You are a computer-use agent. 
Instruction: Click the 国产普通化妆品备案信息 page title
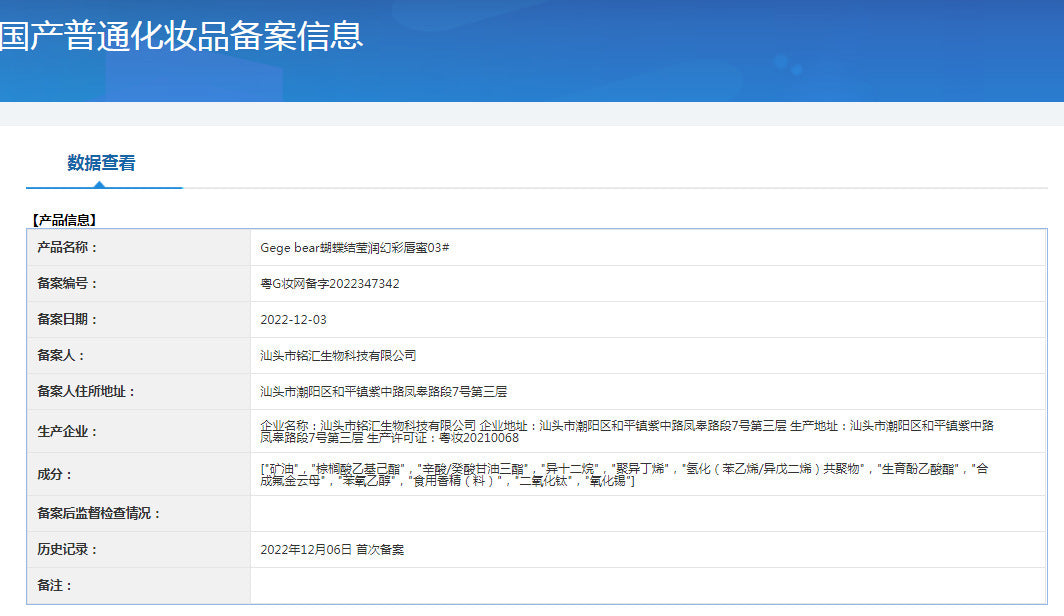click(181, 36)
